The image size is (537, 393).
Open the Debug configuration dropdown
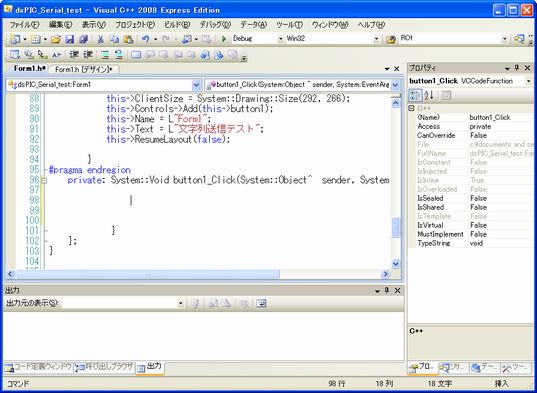click(280, 39)
